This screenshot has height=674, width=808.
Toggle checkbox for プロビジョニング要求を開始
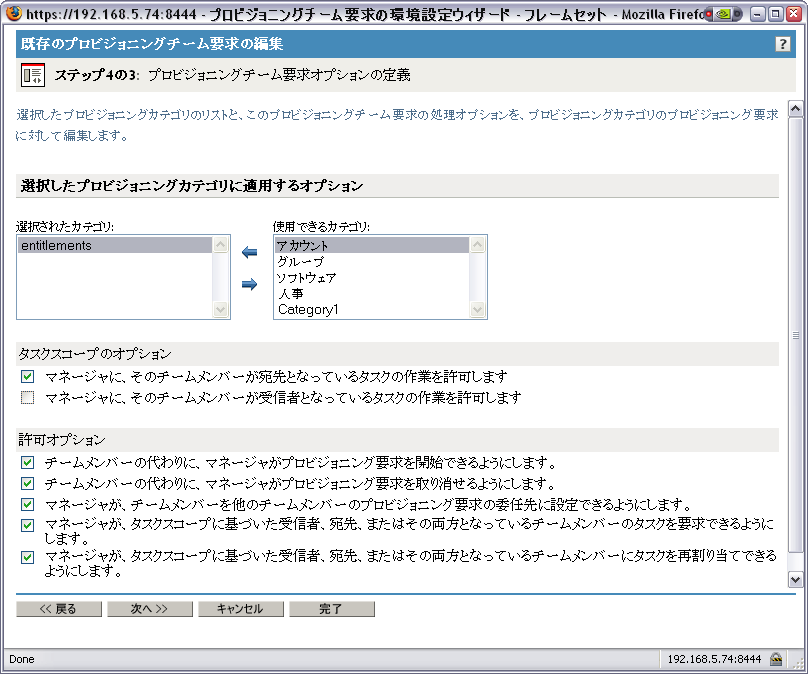[x=28, y=462]
